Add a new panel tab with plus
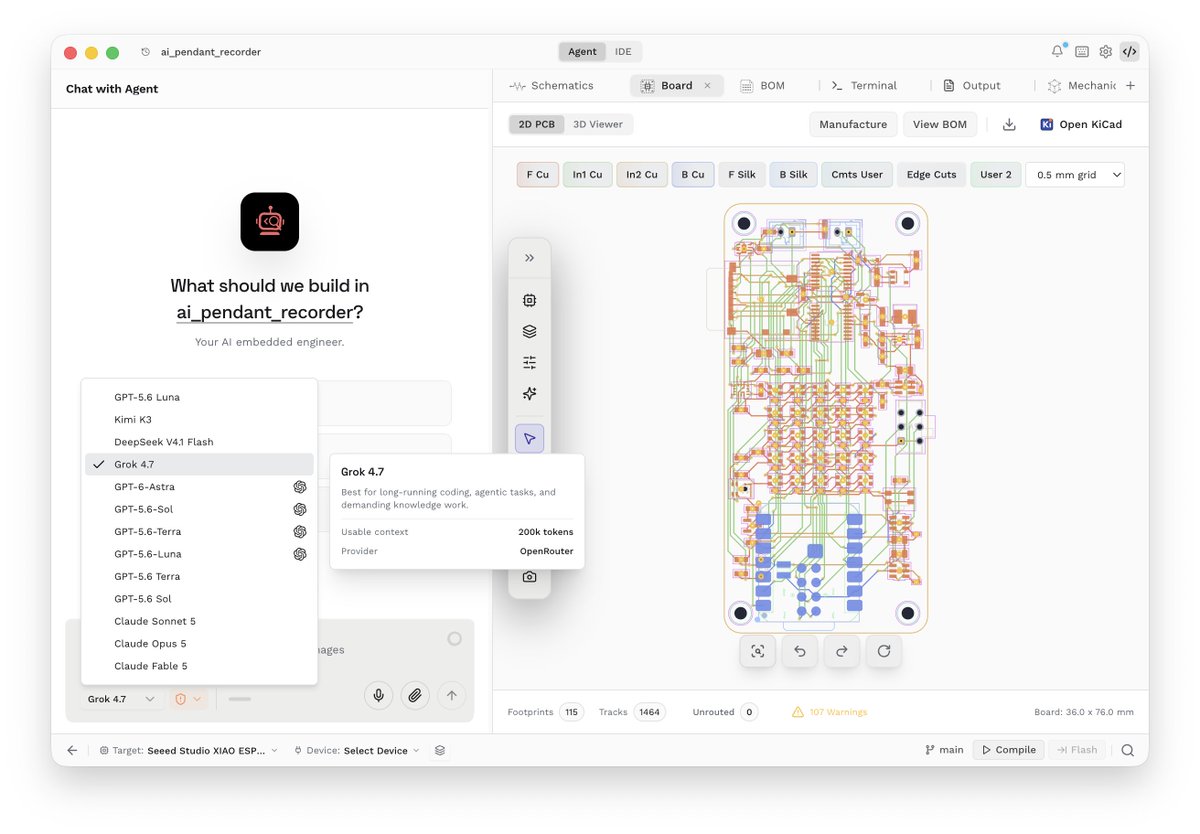Screen dimensions: 1200x834 [1130, 86]
